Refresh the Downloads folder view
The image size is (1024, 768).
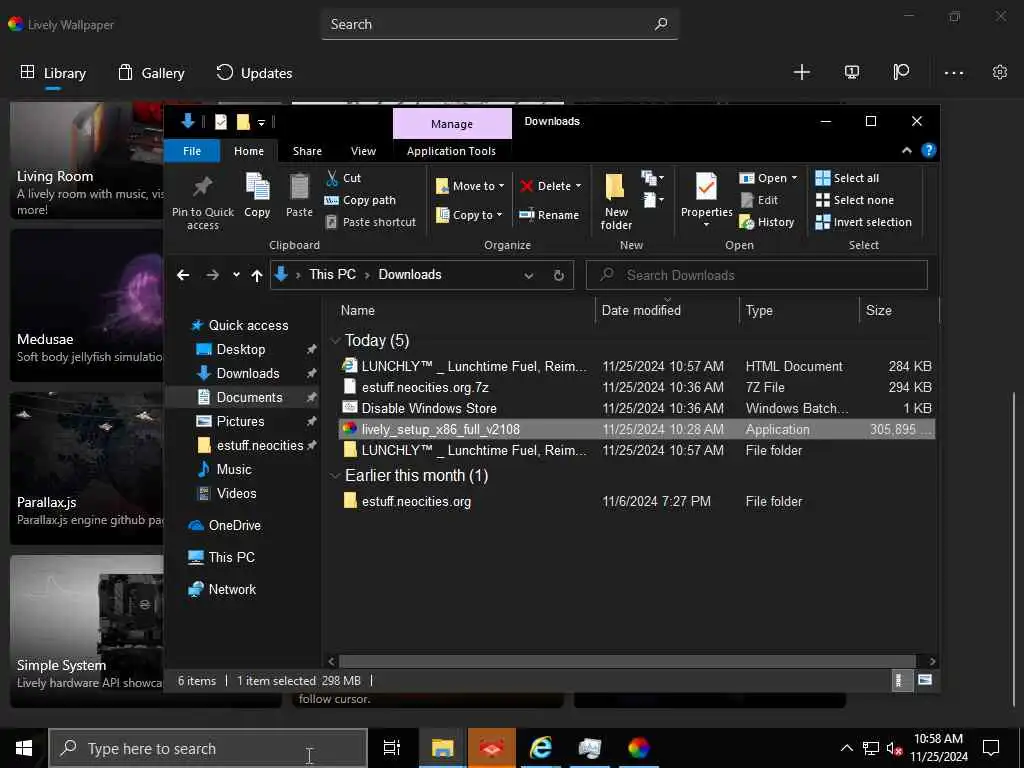[558, 275]
